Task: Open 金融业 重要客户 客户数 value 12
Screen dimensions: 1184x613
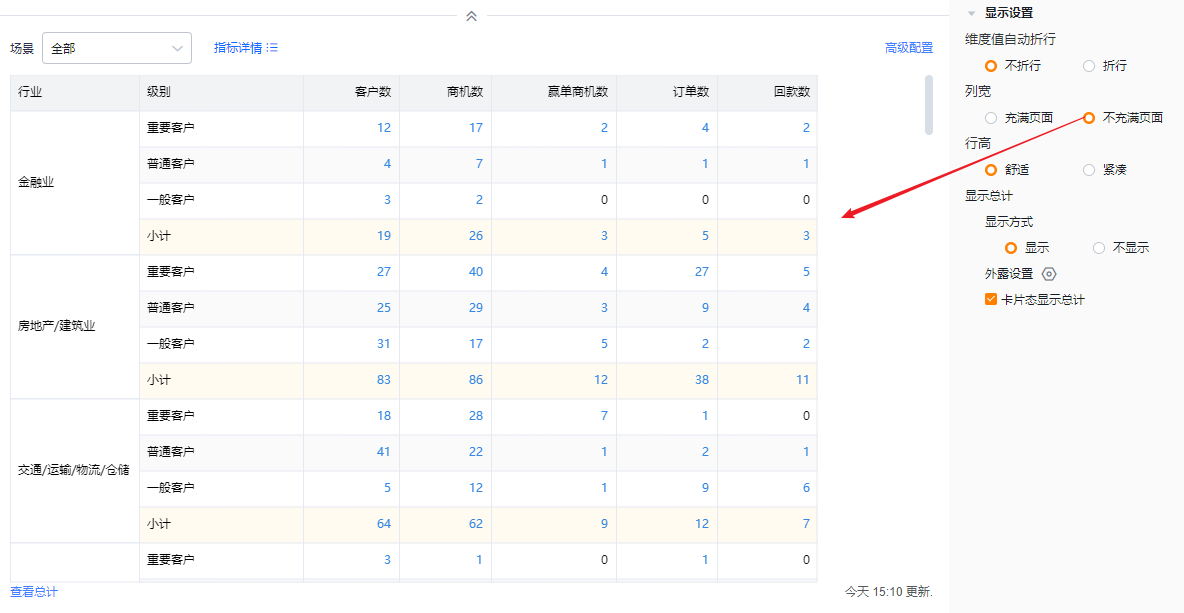Action: [384, 128]
